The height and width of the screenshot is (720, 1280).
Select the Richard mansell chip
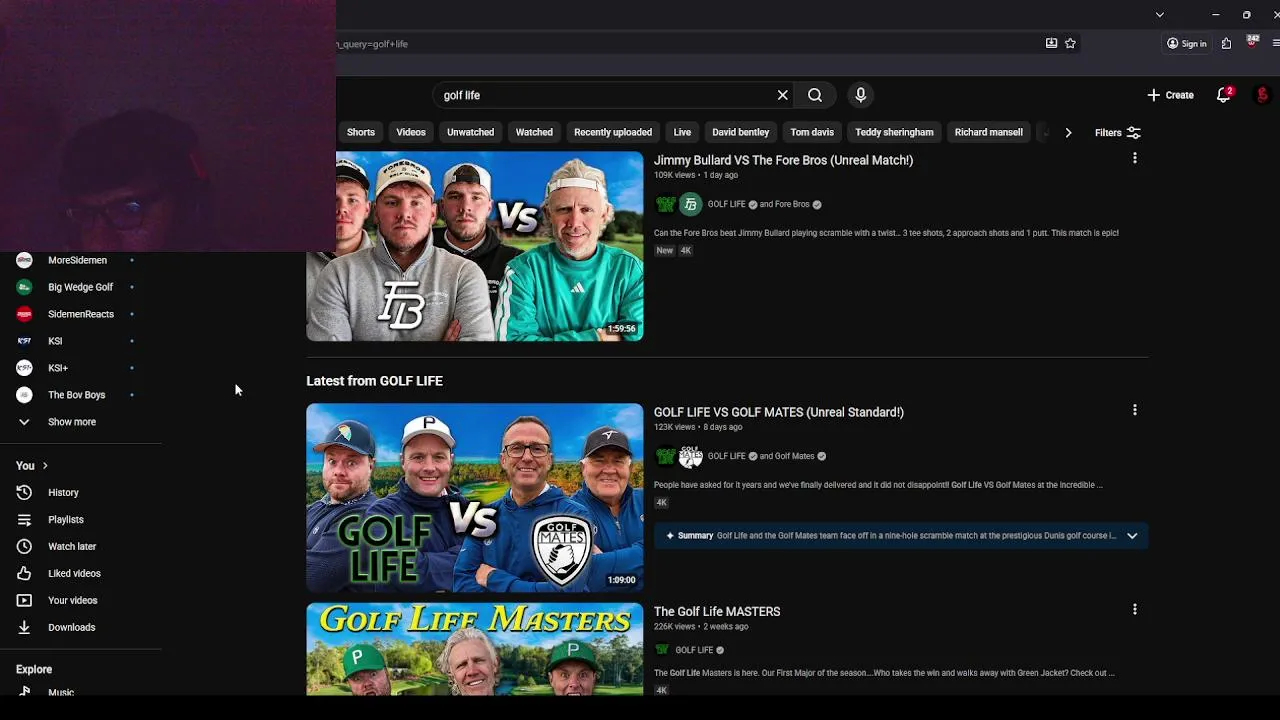(x=989, y=132)
